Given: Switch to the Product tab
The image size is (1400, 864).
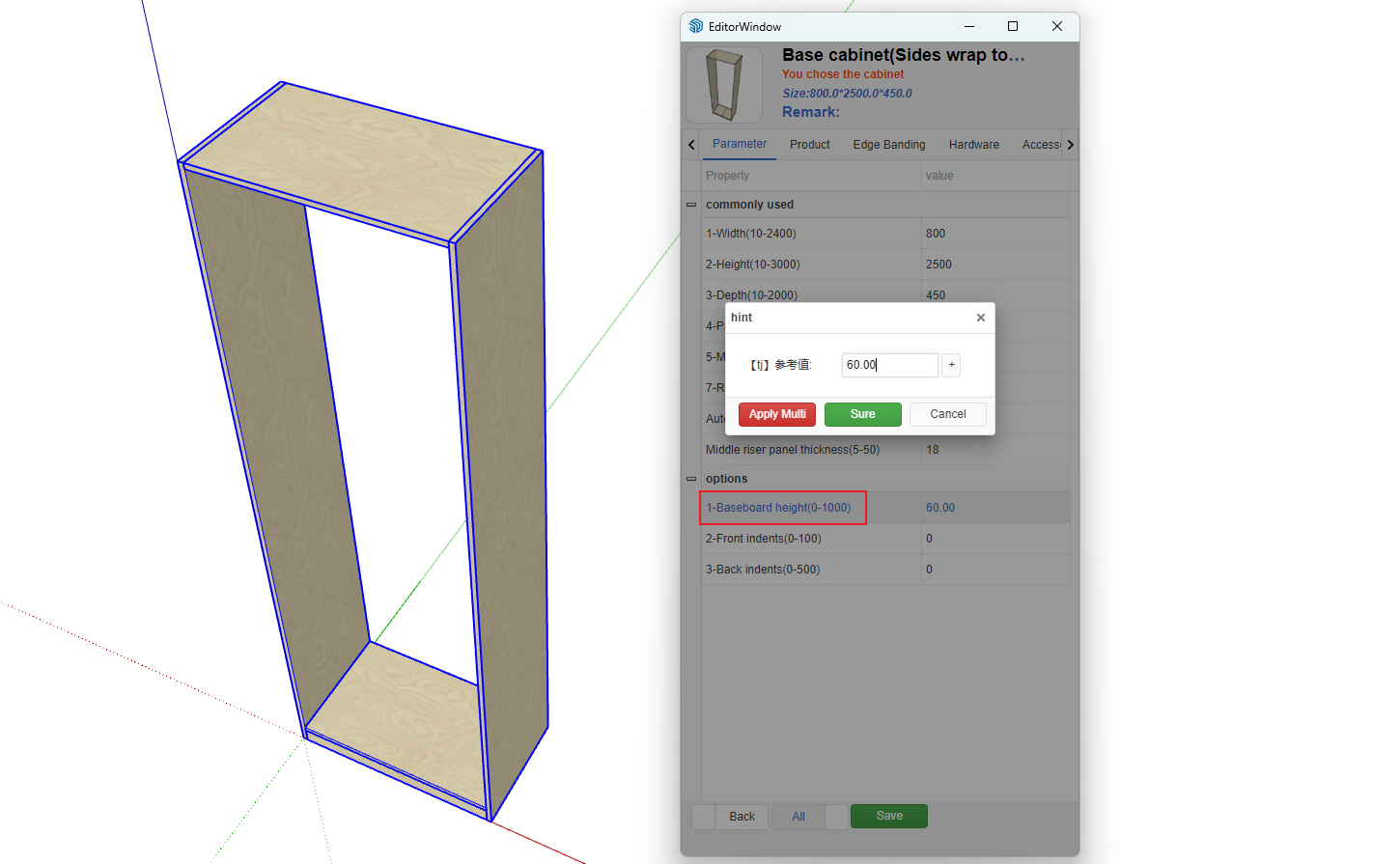Looking at the screenshot, I should (809, 145).
